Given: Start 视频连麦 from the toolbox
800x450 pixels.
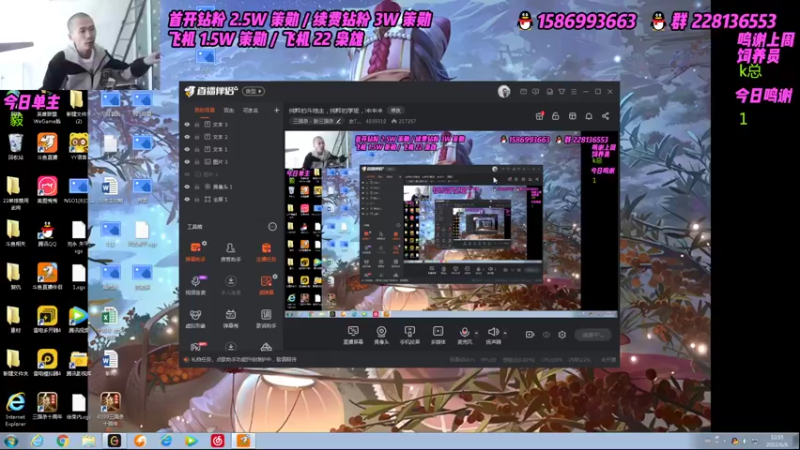Looking at the screenshot, I should (195, 285).
